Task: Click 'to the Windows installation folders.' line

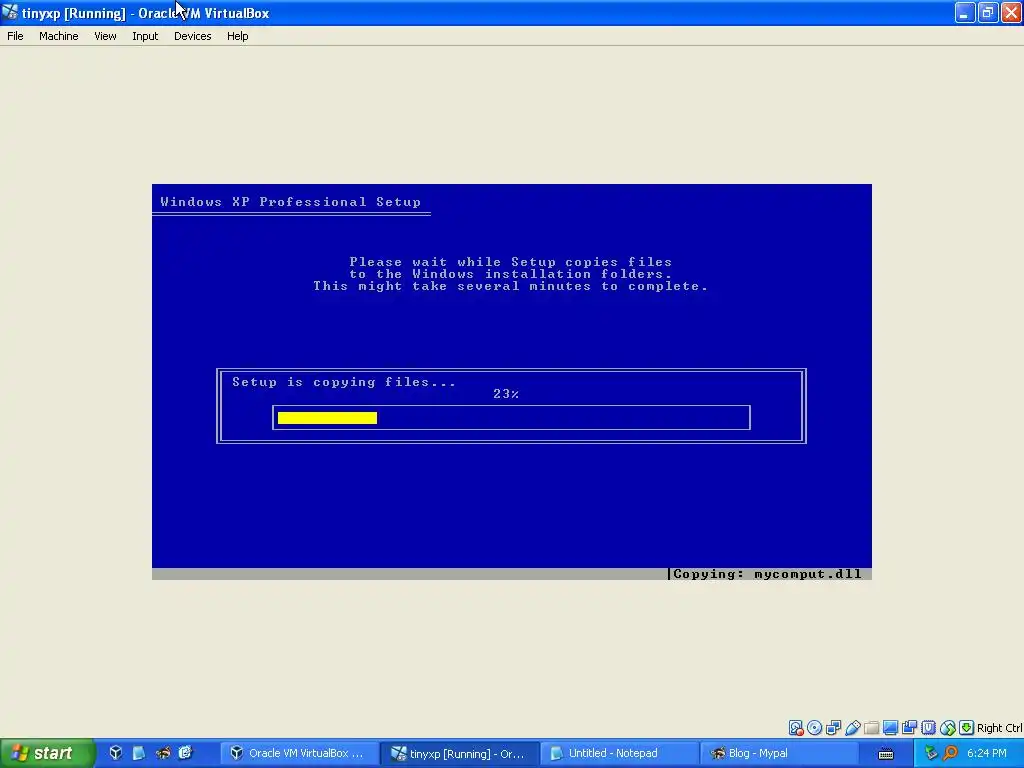Action: 511,274
